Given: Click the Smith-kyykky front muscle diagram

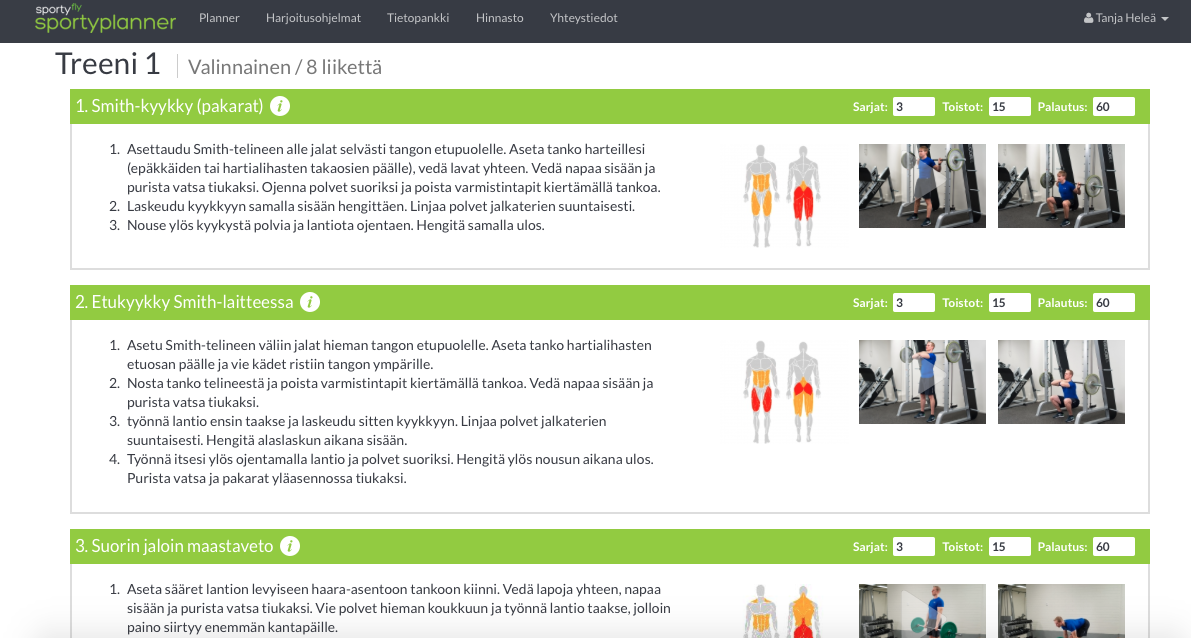Looking at the screenshot, I should click(x=761, y=195).
